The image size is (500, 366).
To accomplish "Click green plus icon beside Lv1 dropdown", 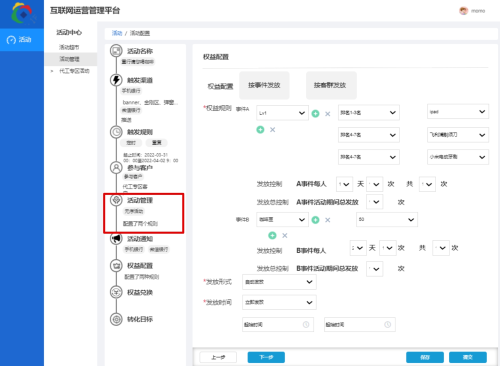I will tap(315, 114).
